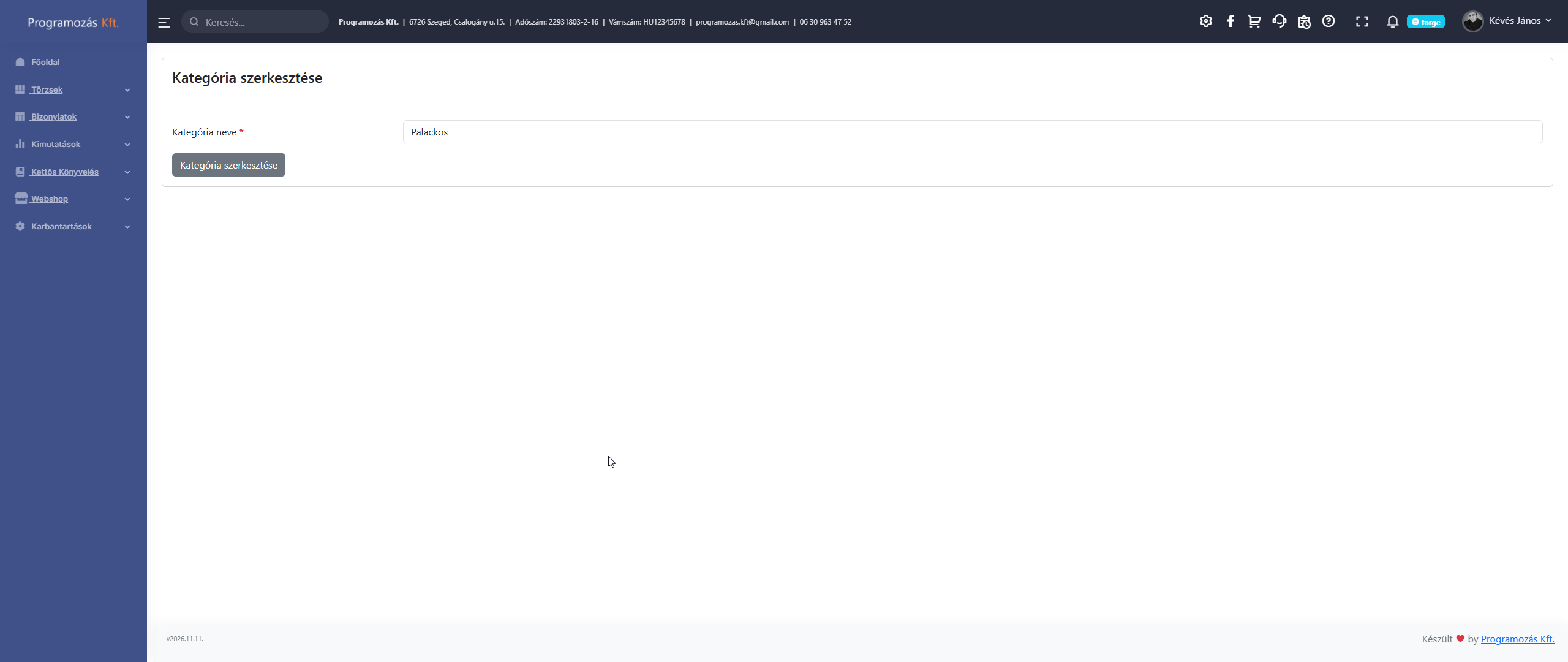Toggle sidebar with hamburger menu icon

coord(164,23)
